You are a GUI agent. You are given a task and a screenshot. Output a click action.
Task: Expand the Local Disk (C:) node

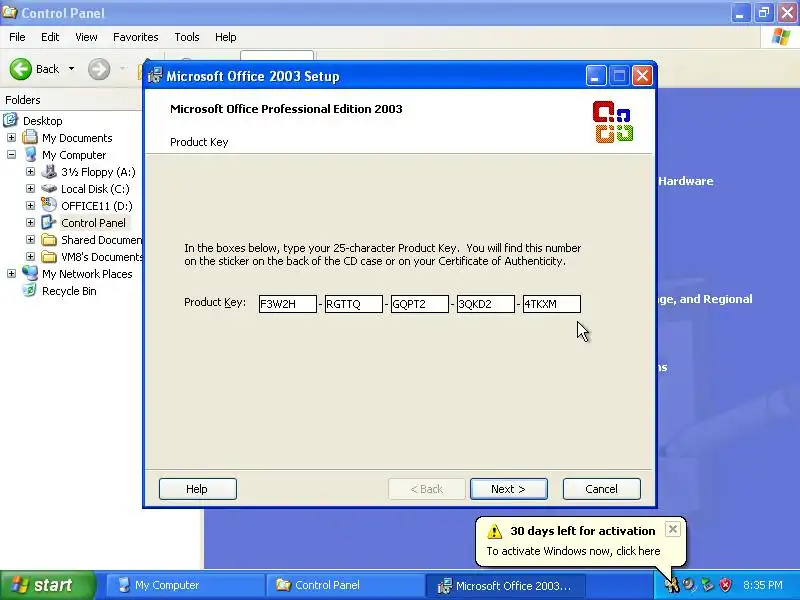coord(30,189)
